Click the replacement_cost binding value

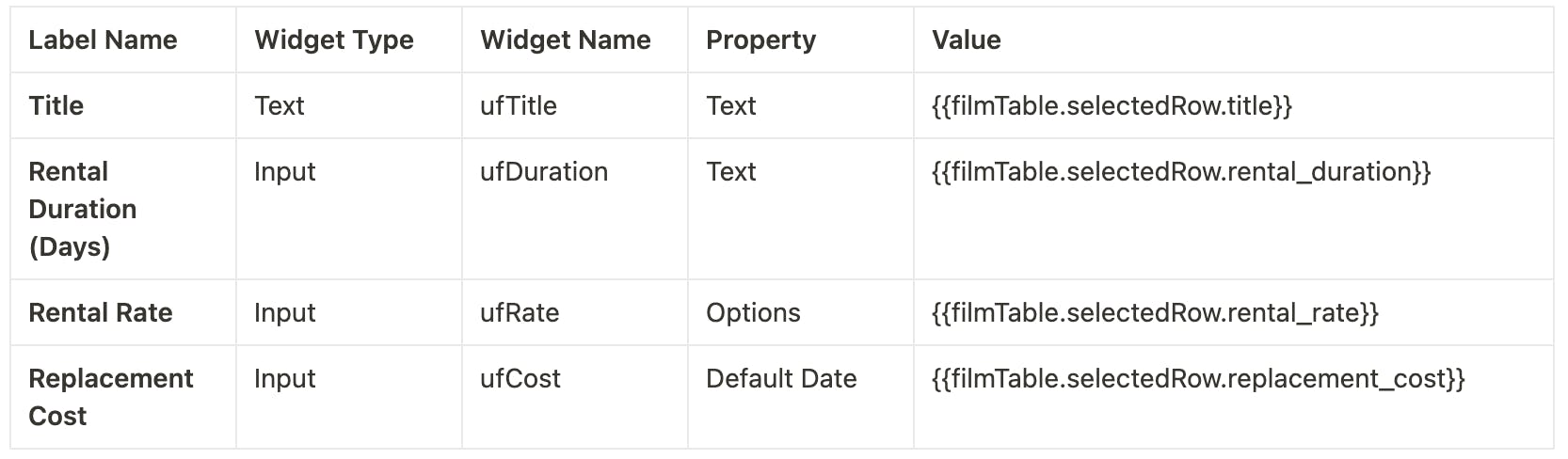[1198, 379]
